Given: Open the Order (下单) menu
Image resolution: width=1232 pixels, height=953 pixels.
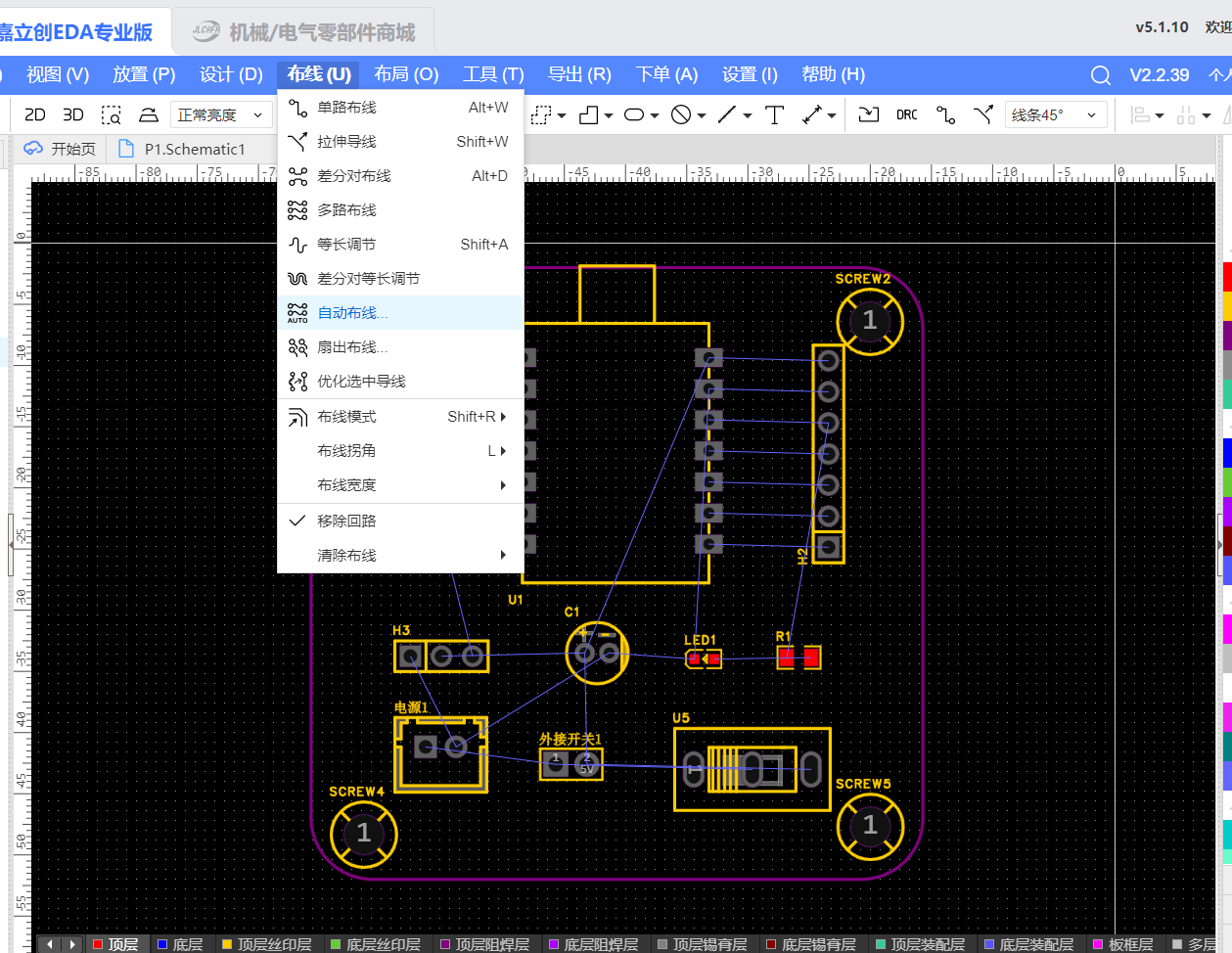Looking at the screenshot, I should coord(666,74).
